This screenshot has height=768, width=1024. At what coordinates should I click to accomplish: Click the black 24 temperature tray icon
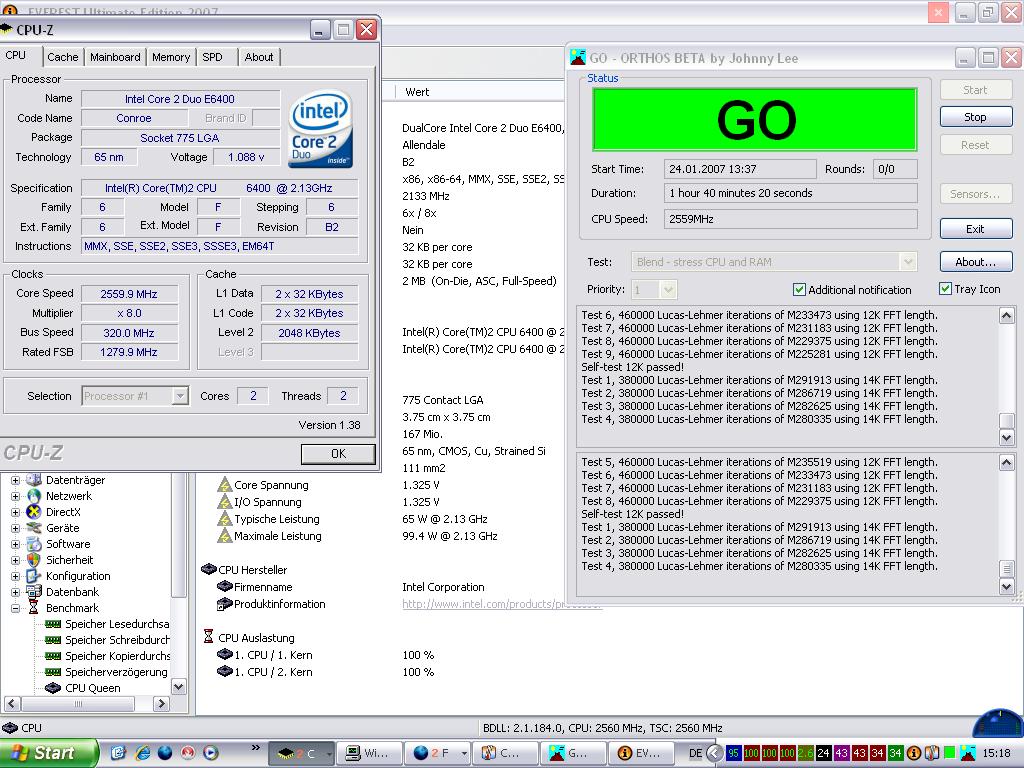[x=824, y=753]
